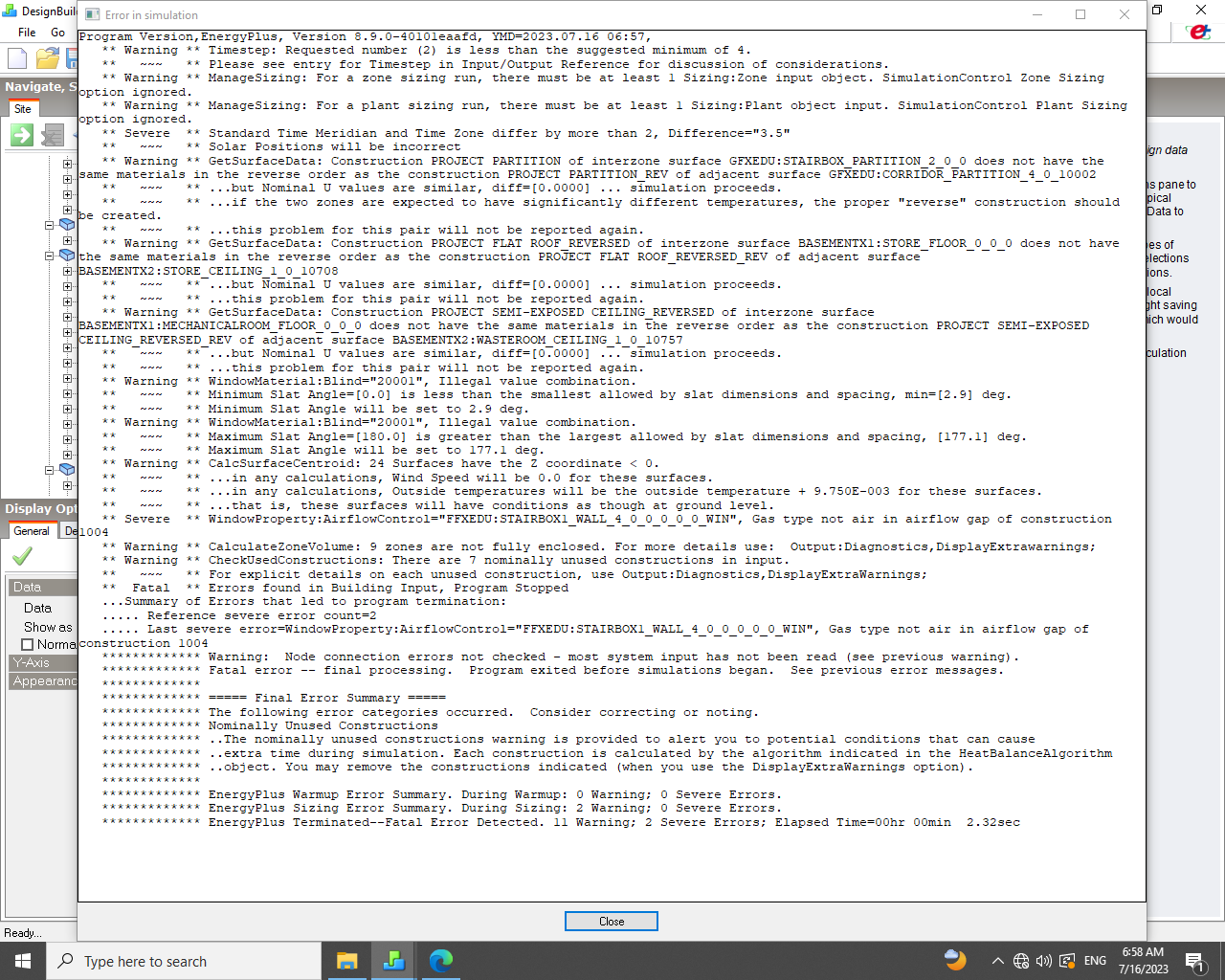Expand the Y-Axis section header

[43, 662]
